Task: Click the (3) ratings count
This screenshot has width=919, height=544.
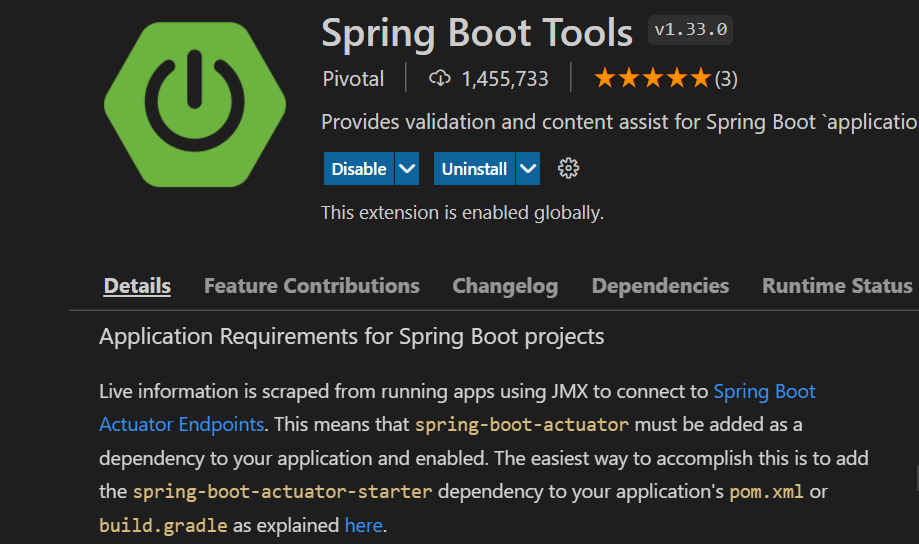Action: coord(726,79)
